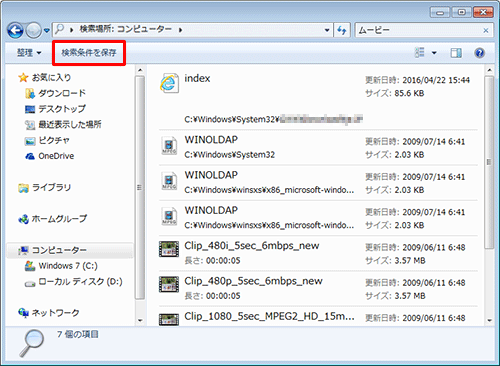
Task: Click the ライブラリ folder icon
Action: (x=23, y=188)
